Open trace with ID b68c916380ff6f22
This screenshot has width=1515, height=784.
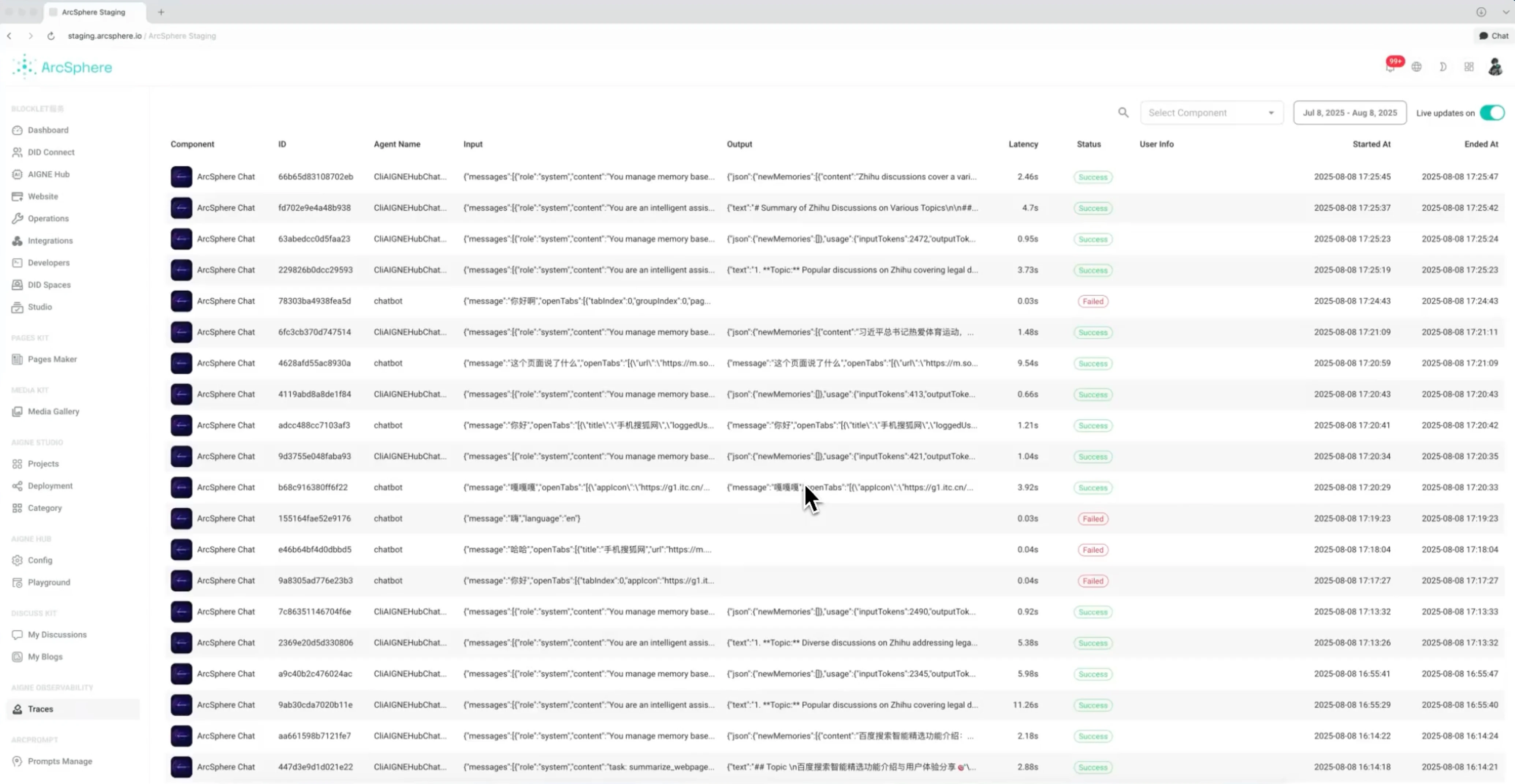point(834,488)
